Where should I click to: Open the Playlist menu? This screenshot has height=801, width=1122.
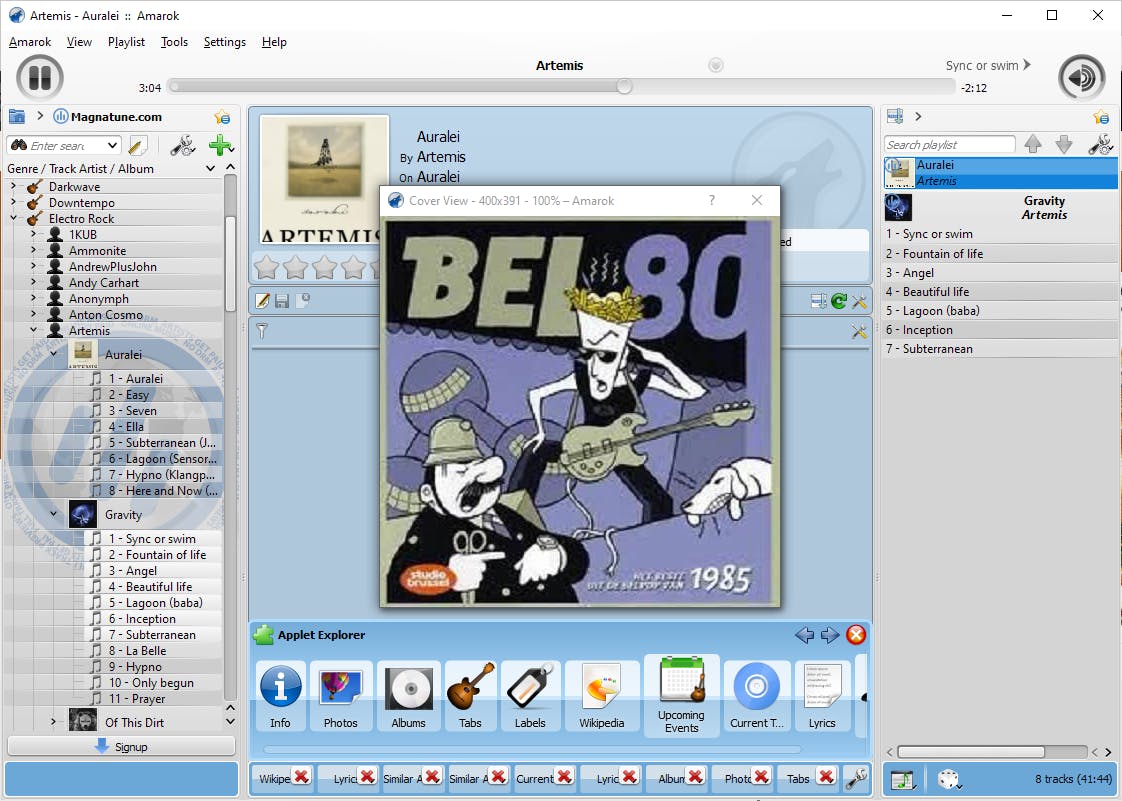[126, 42]
